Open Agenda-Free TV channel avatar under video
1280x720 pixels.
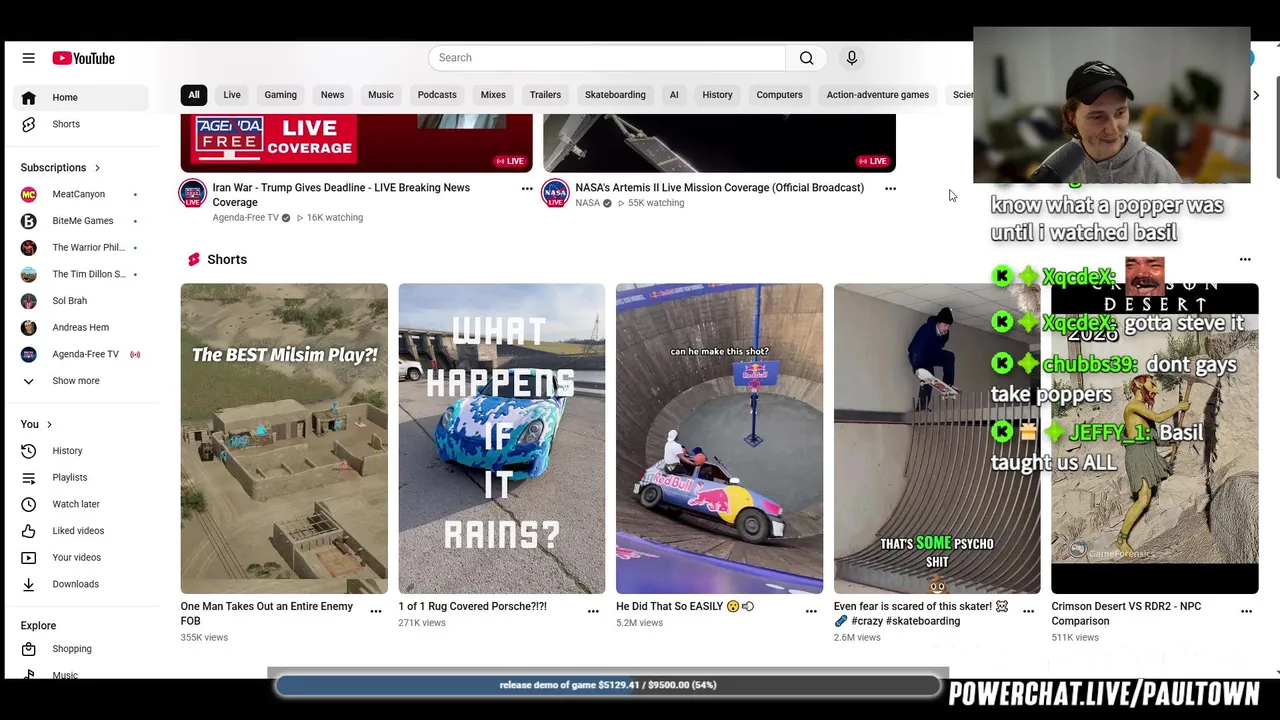(x=192, y=194)
